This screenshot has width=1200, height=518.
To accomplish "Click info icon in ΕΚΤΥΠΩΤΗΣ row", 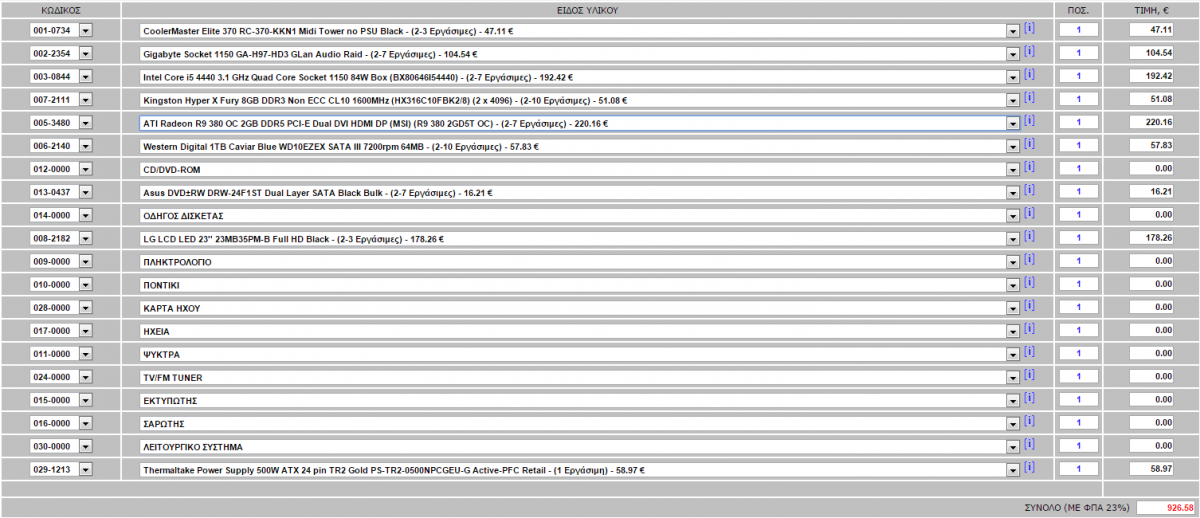I will (x=1029, y=397).
